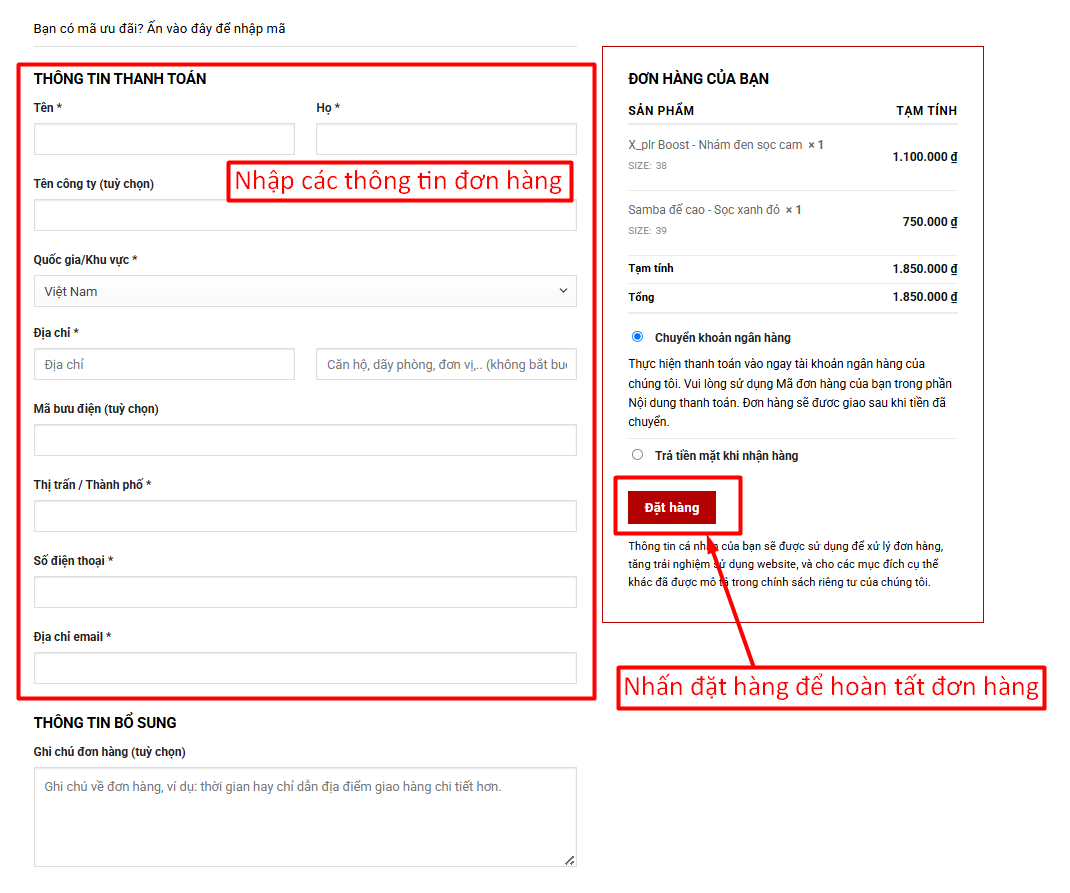Click the Ghi chú đơn hàng textarea
Screen dimensions: 1070x893
[x=305, y=816]
